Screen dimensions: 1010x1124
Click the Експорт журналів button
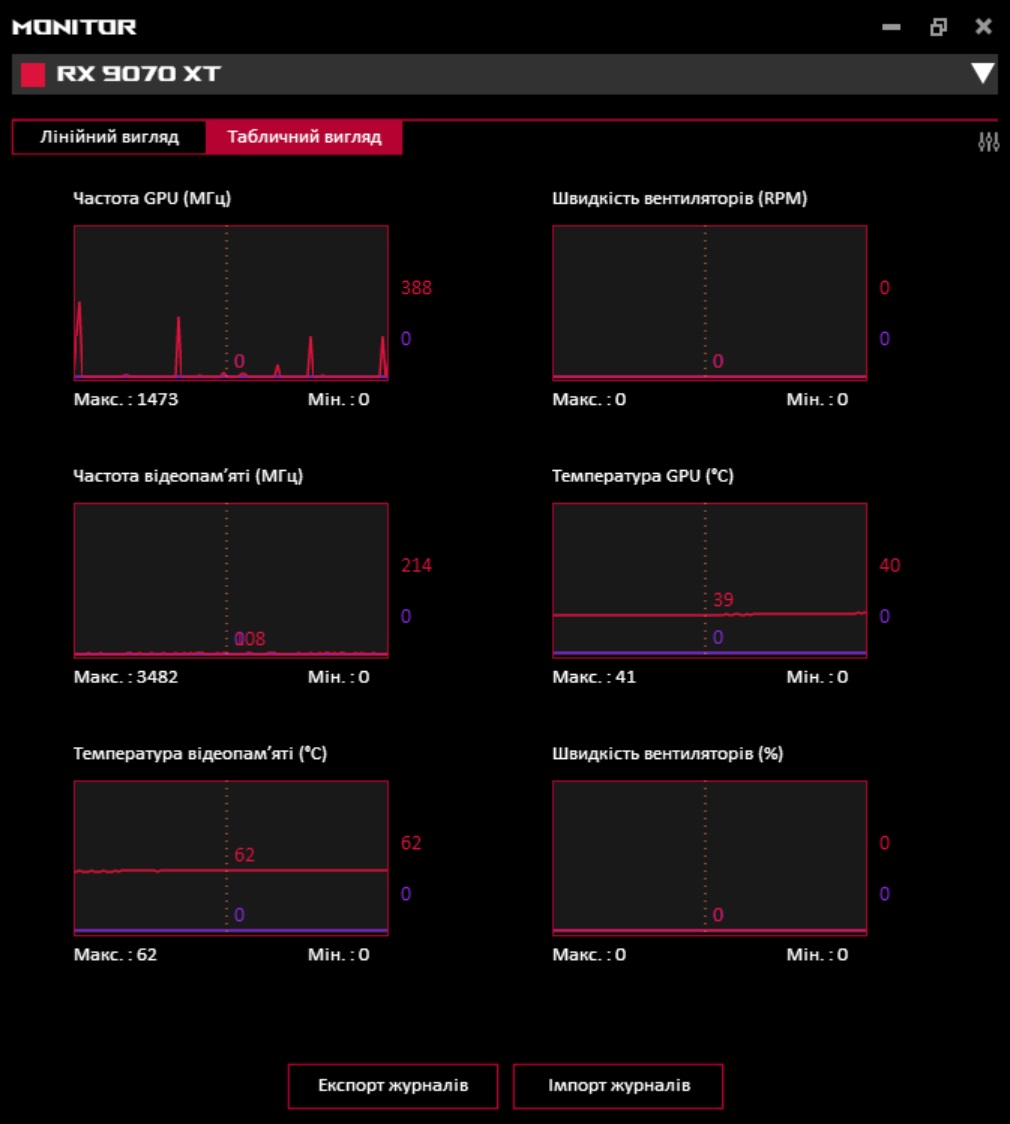point(393,1085)
